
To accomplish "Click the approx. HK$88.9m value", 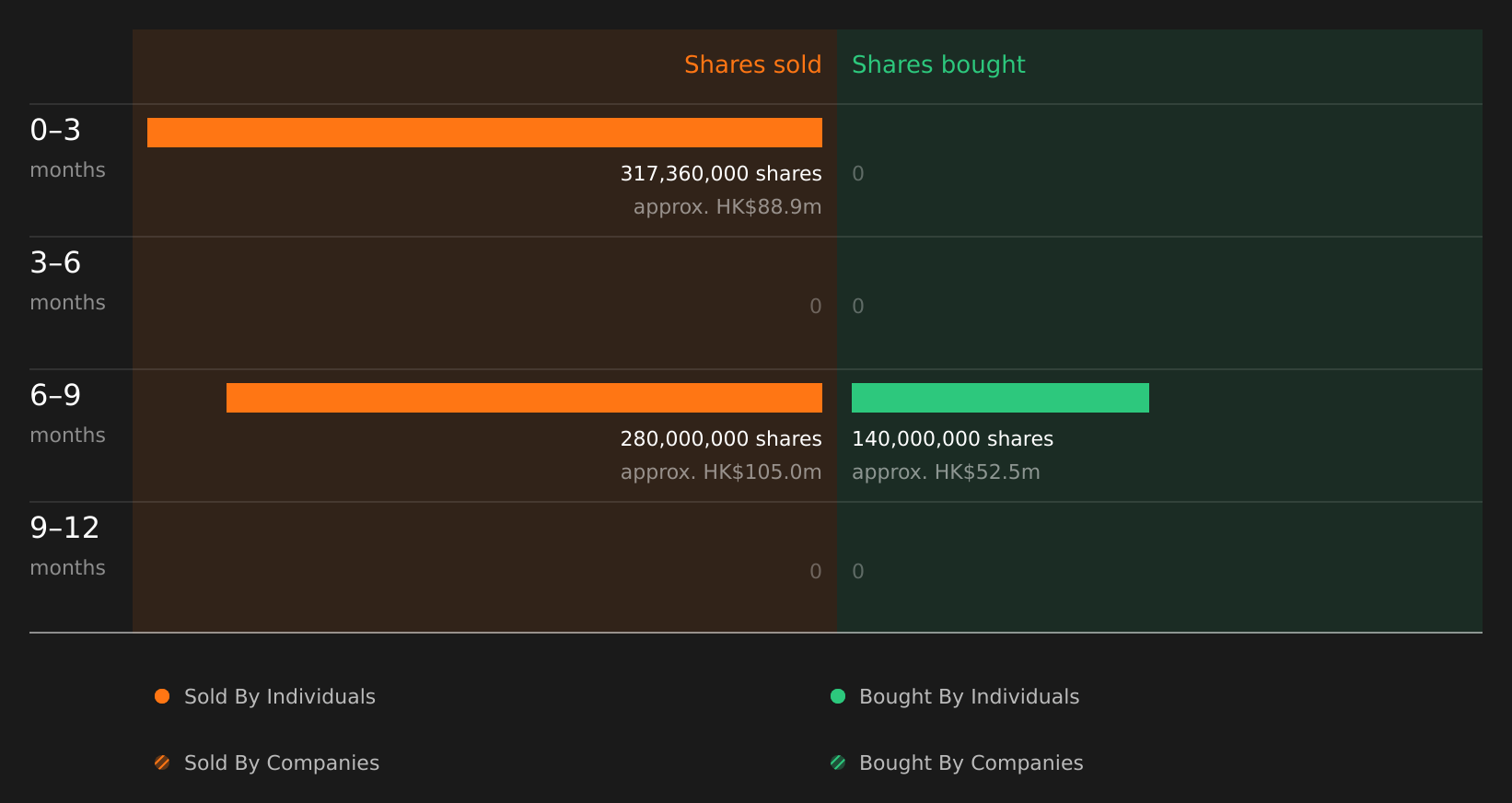I will tap(727, 207).
